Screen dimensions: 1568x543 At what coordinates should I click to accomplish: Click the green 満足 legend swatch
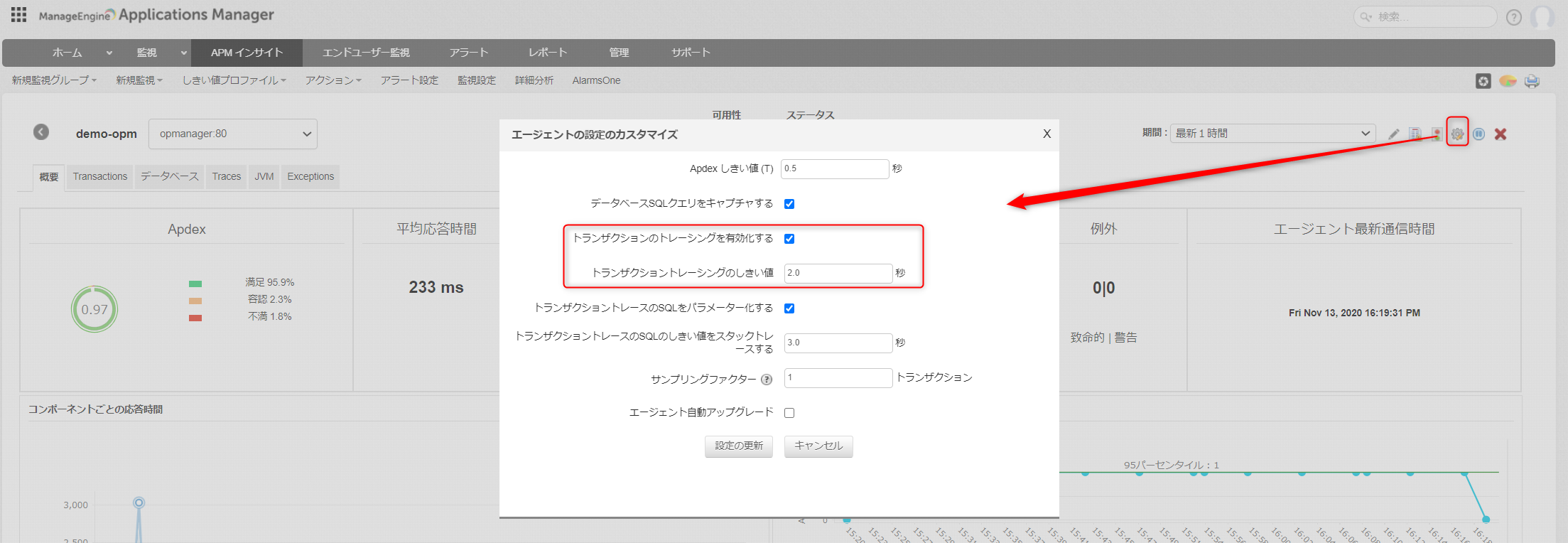click(195, 284)
